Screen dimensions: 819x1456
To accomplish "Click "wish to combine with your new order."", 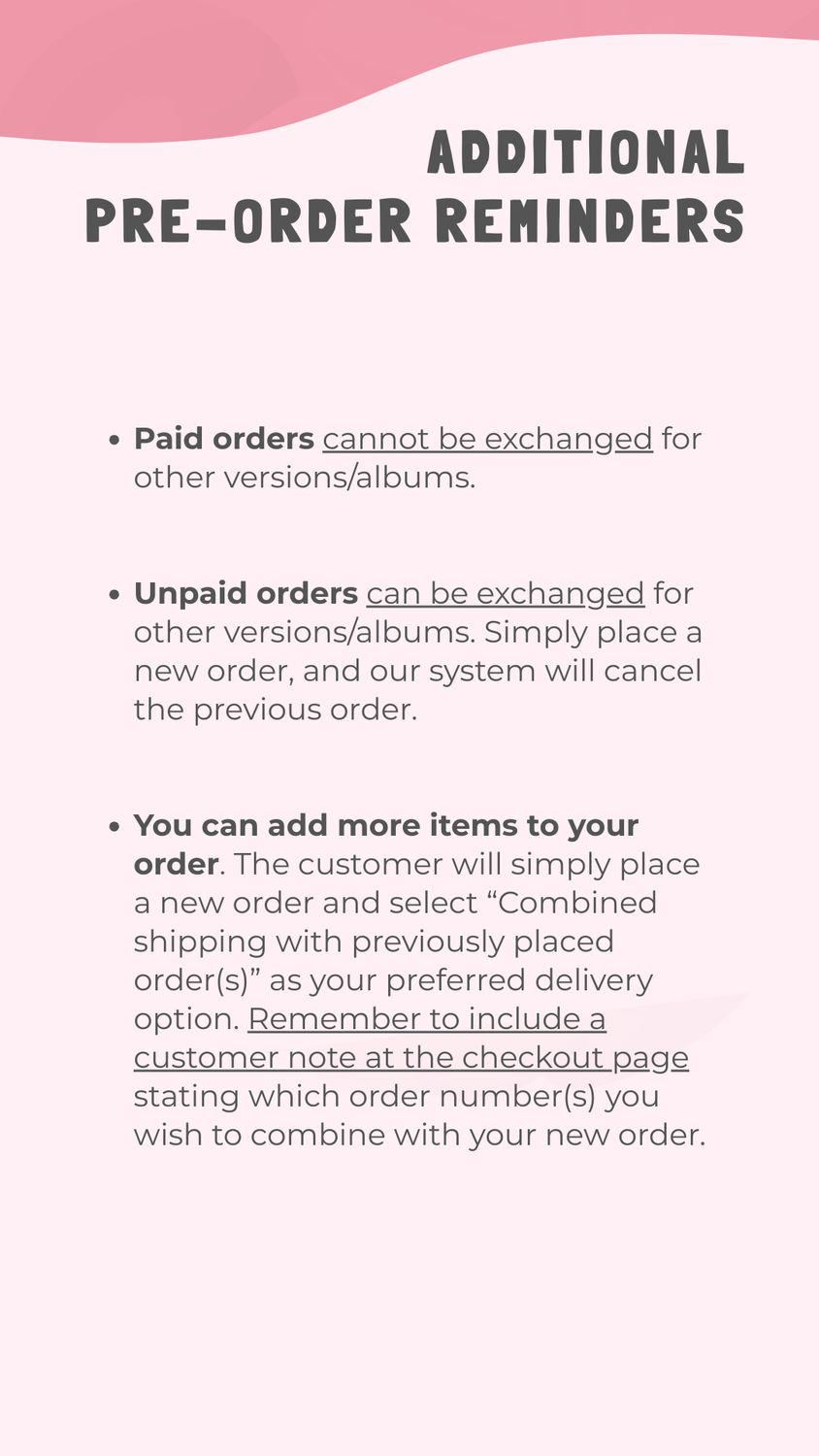I will click(x=419, y=1135).
